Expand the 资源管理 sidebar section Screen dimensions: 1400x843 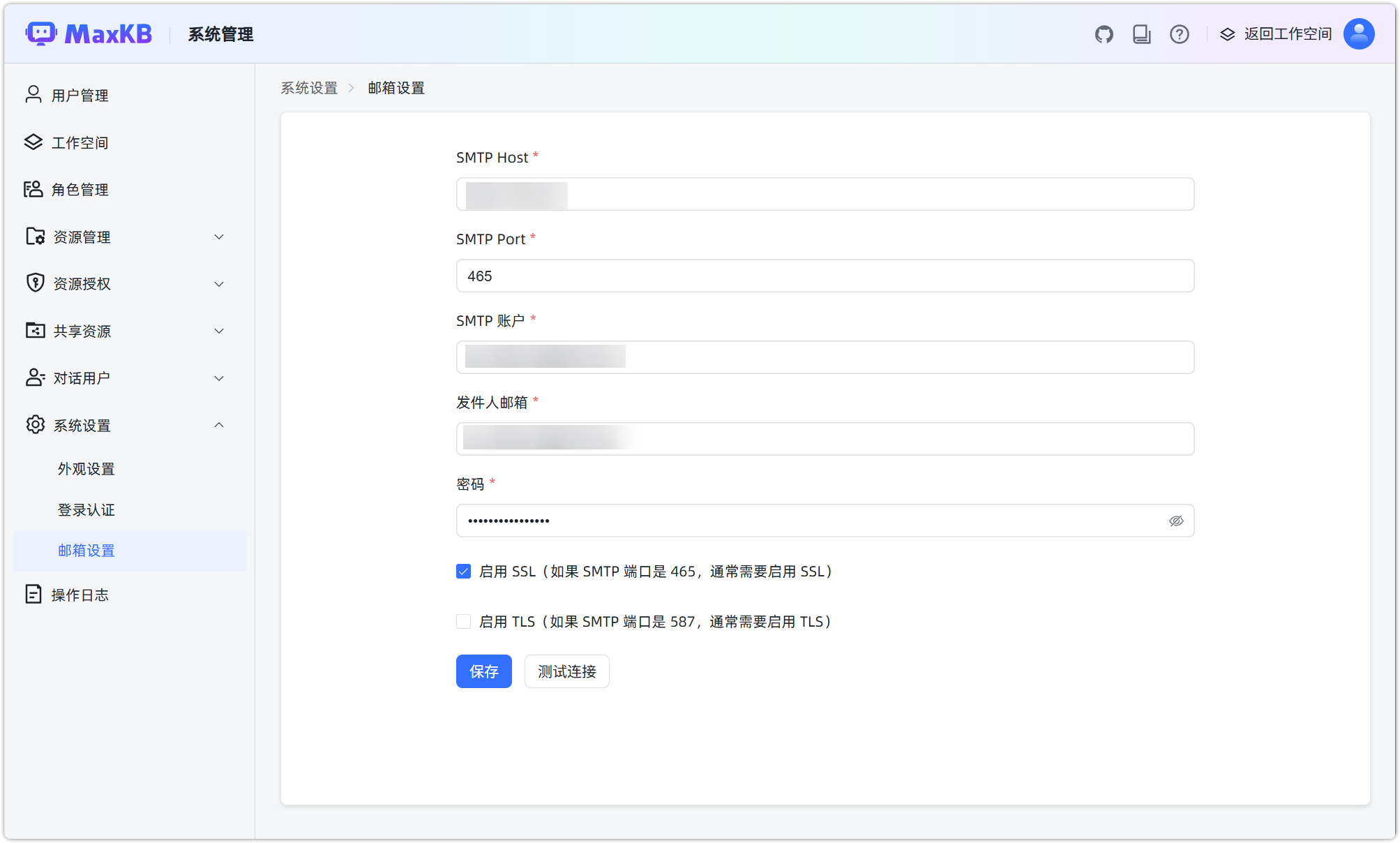coord(219,237)
